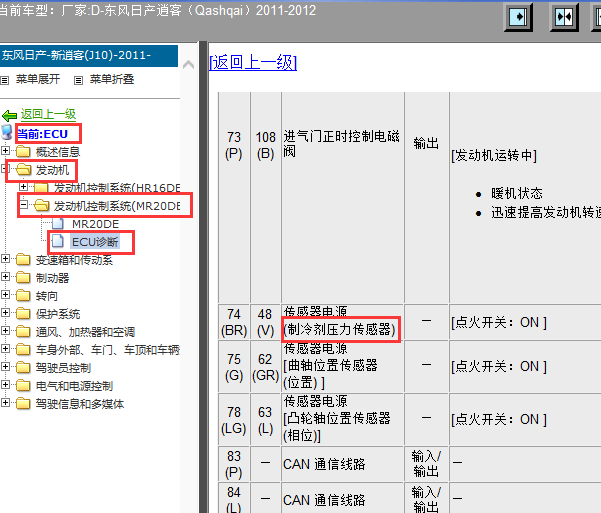Click the 83 (P) terminal cell
The height and width of the screenshot is (513, 601).
(x=234, y=464)
